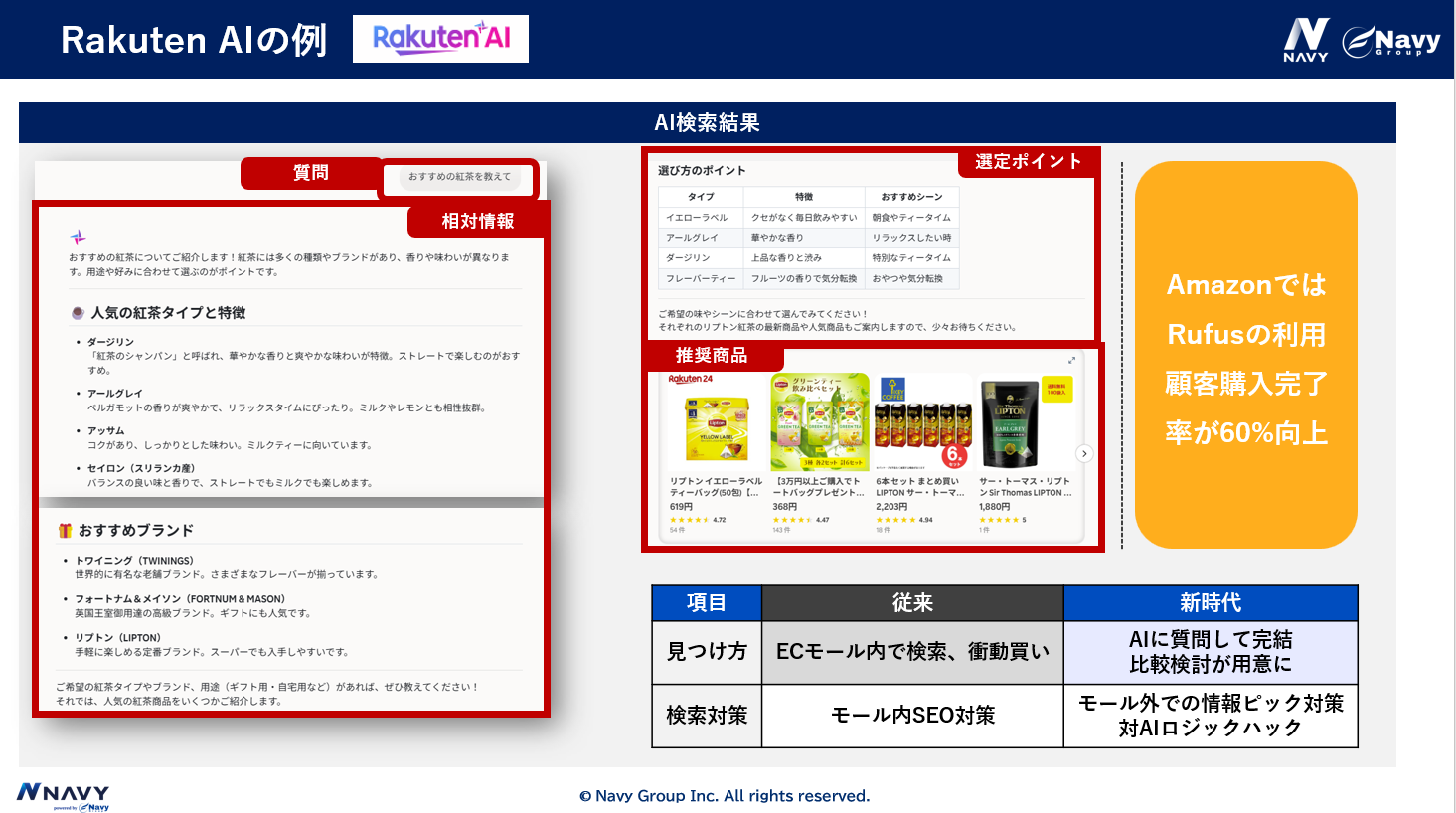Click the gift icon beside おすすめブランド
The height and width of the screenshot is (813, 1456).
coord(65,531)
